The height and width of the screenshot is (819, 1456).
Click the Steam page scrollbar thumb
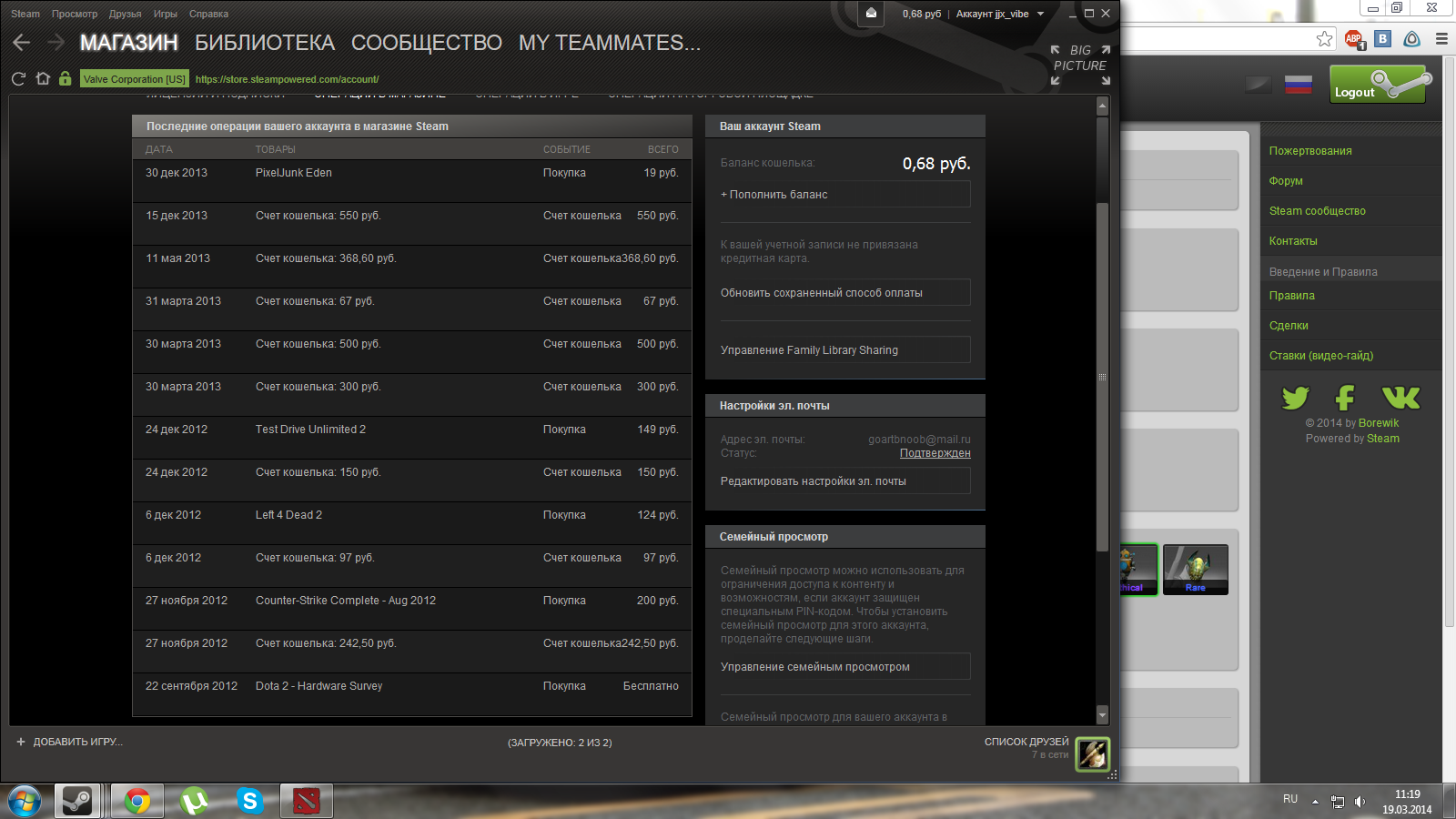pyautogui.click(x=1102, y=376)
